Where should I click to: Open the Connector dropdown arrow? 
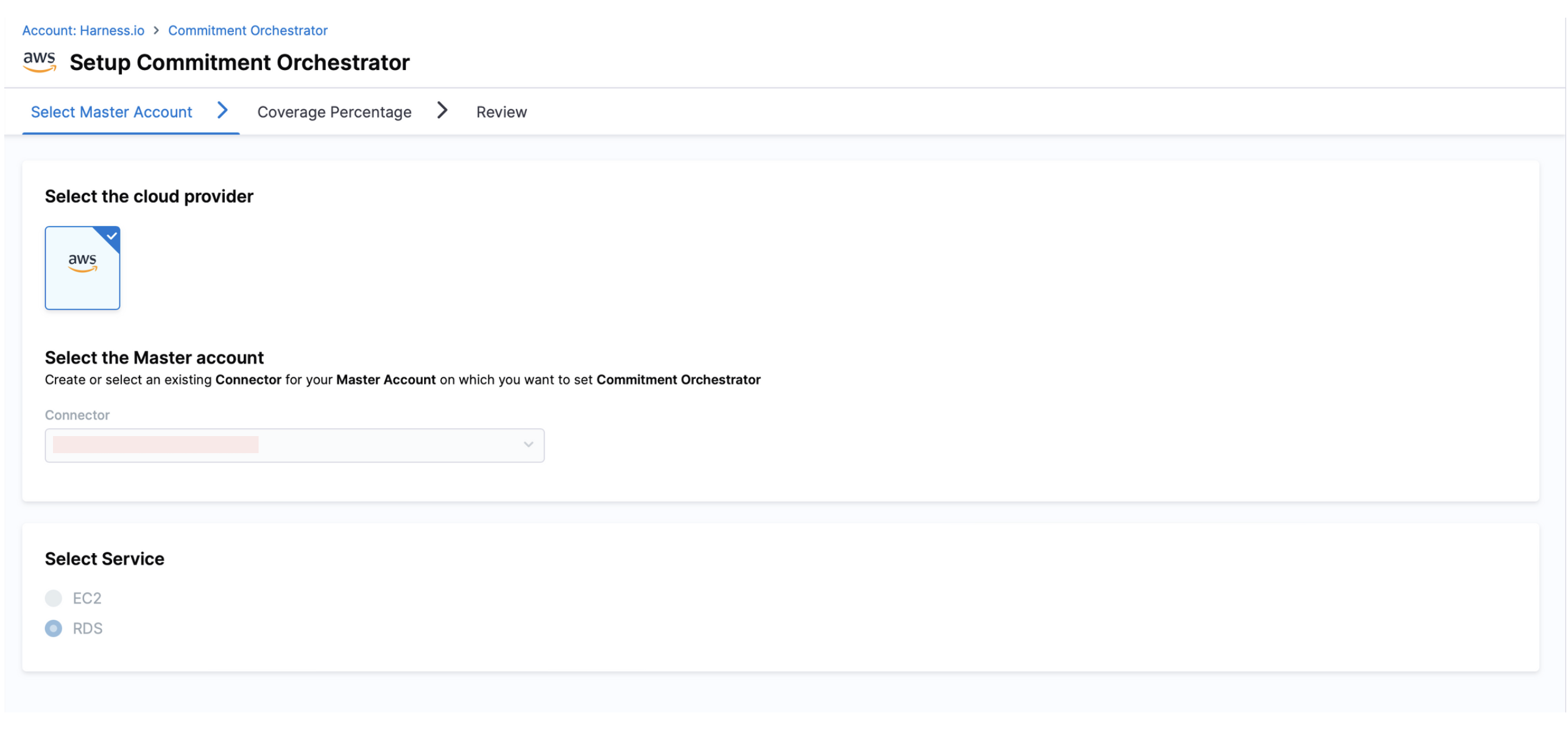pos(528,445)
